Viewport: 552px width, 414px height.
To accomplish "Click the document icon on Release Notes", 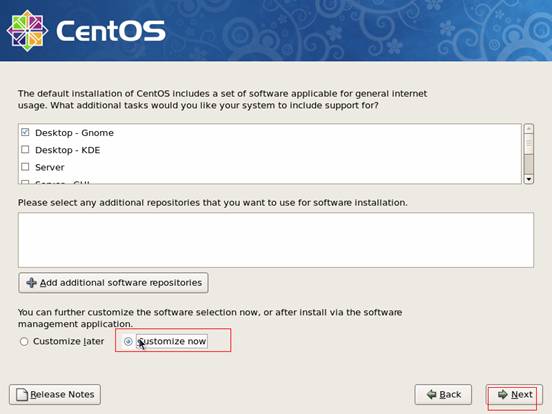I will (x=22, y=394).
